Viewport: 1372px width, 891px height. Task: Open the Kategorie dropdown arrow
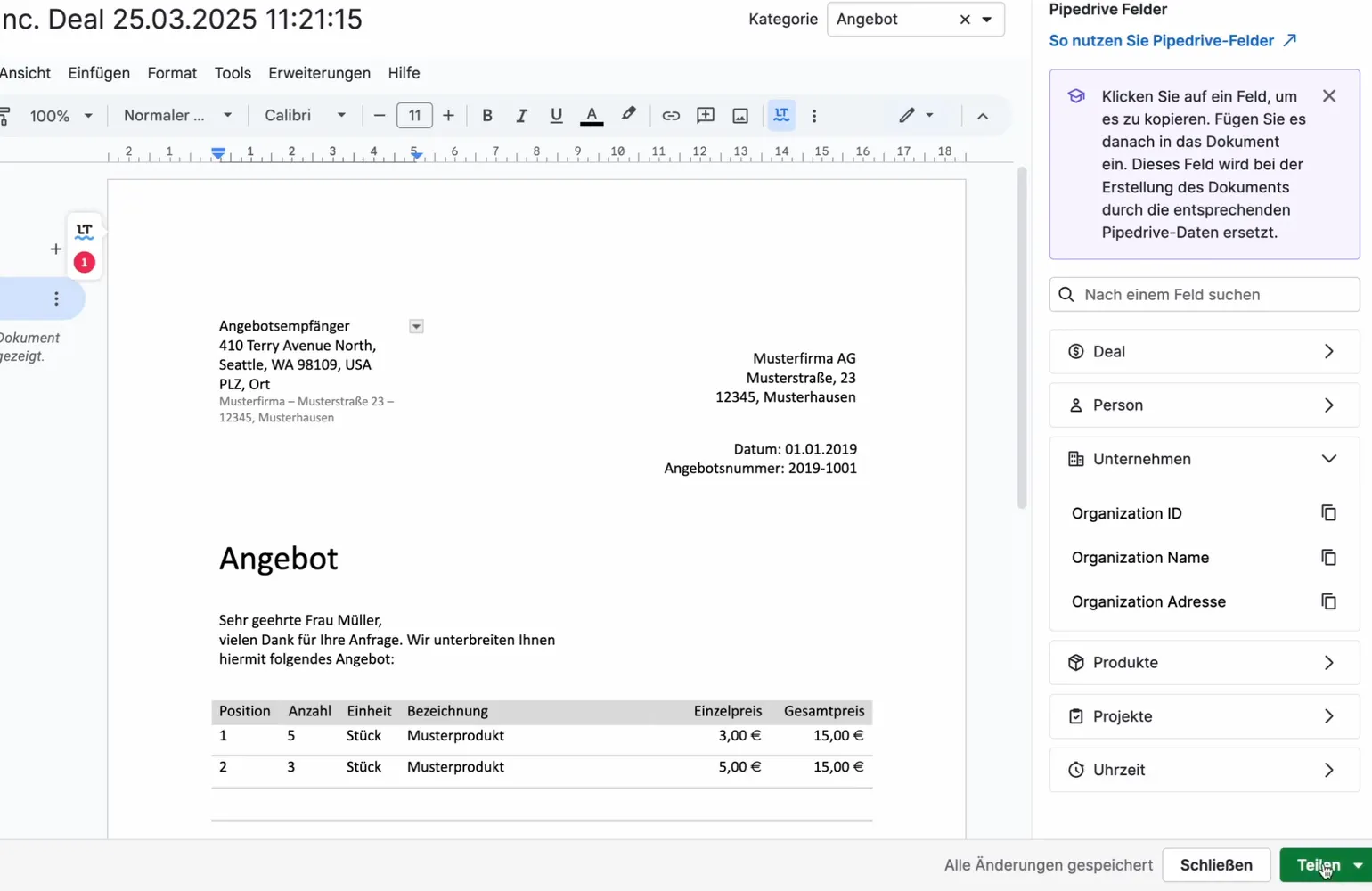click(x=987, y=20)
